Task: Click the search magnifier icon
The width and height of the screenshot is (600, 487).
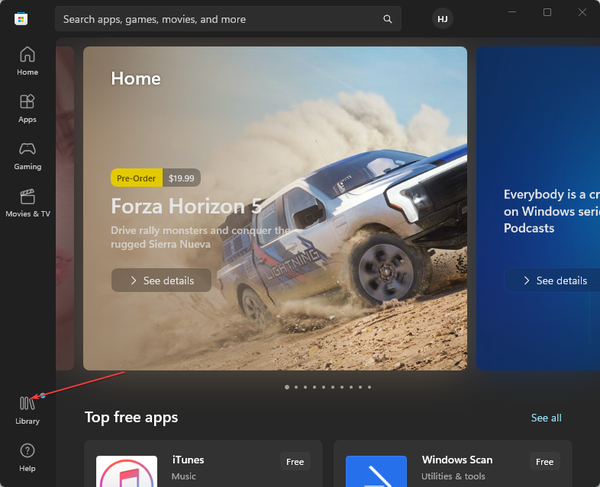Action: pos(387,19)
